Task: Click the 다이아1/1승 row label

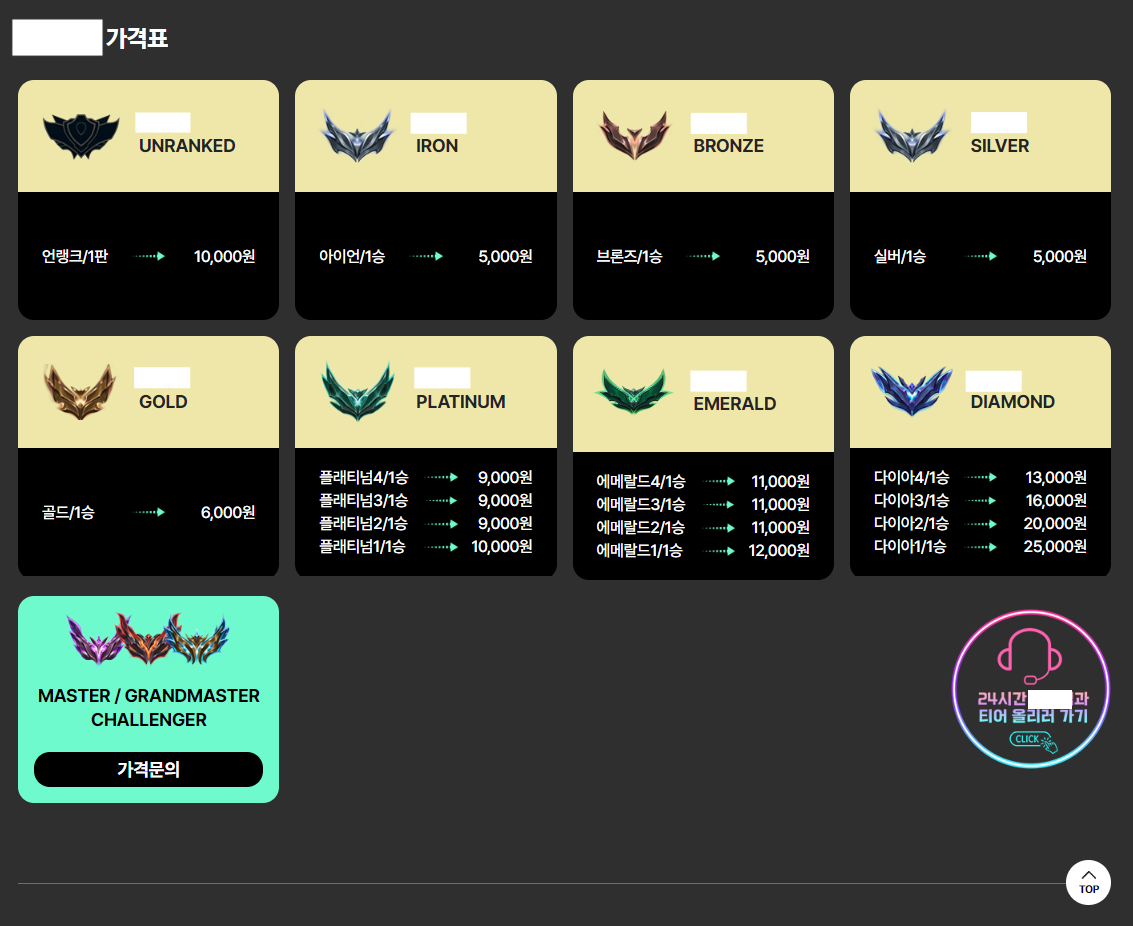Action: [910, 547]
